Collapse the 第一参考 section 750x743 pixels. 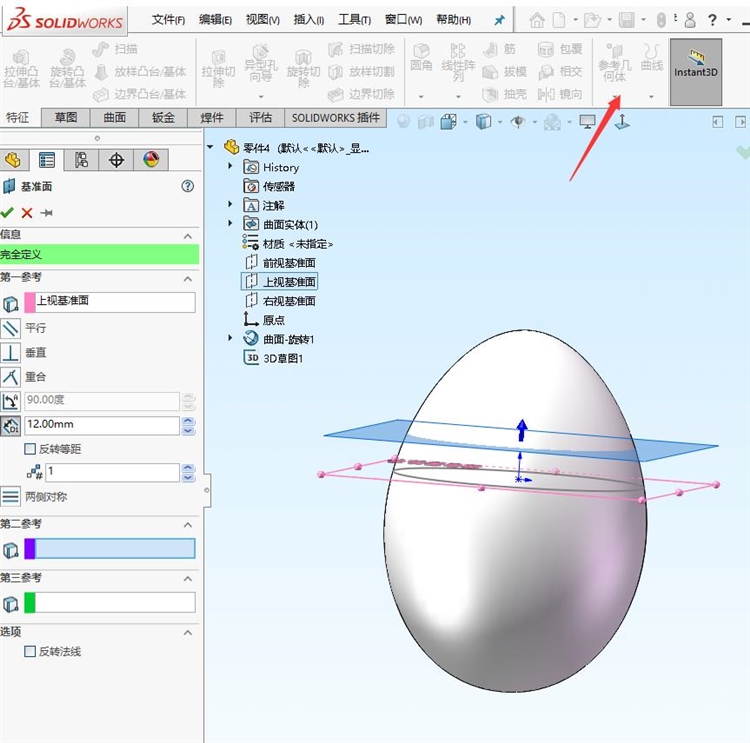(x=188, y=279)
